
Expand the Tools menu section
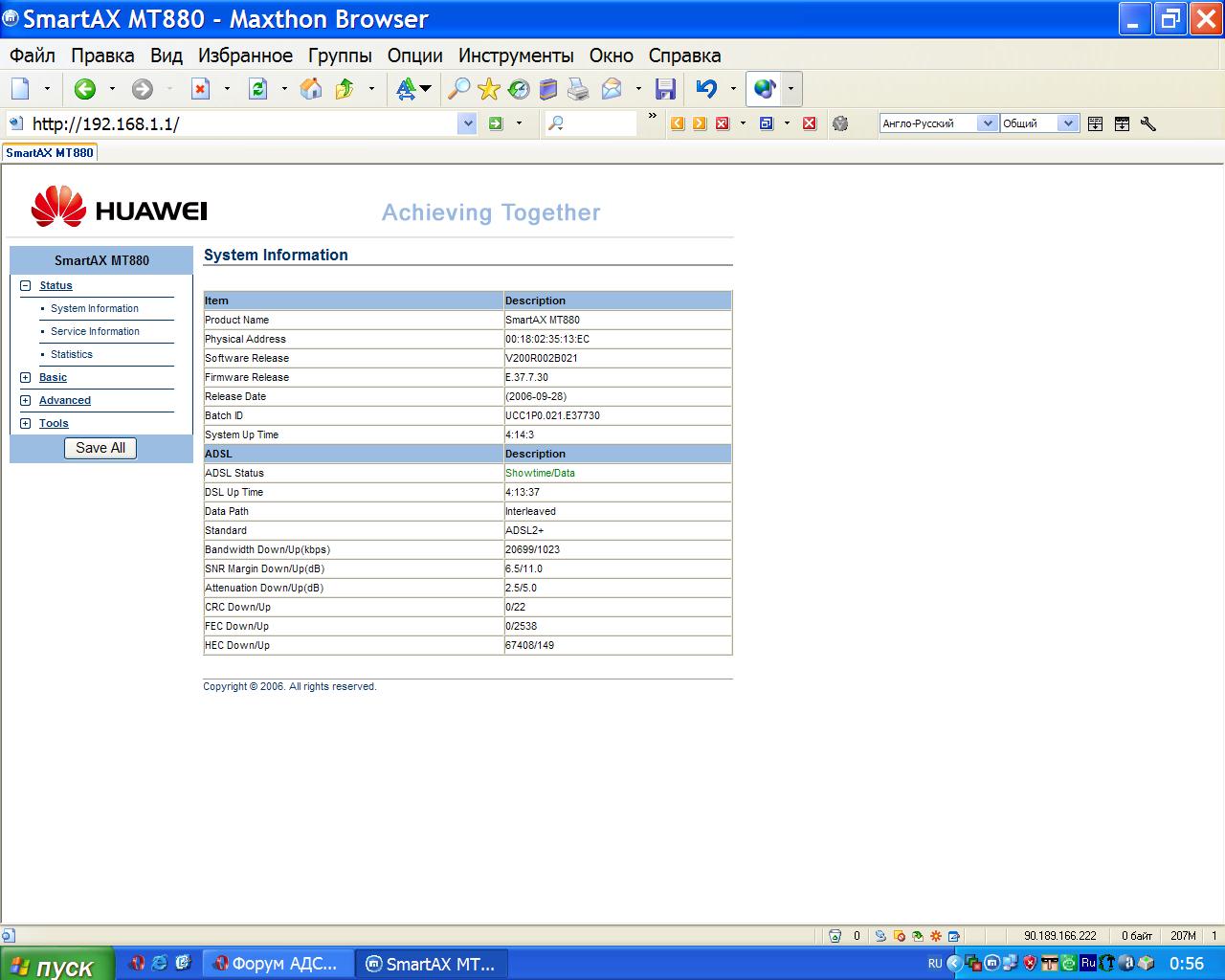pos(26,423)
